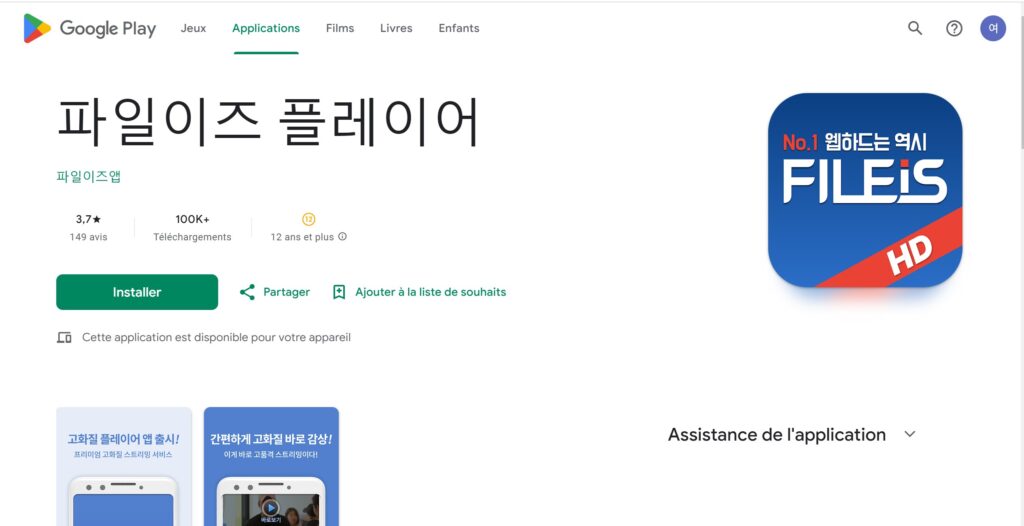This screenshot has width=1024, height=526.
Task: Open the Google Play home logo
Action: tap(89, 29)
